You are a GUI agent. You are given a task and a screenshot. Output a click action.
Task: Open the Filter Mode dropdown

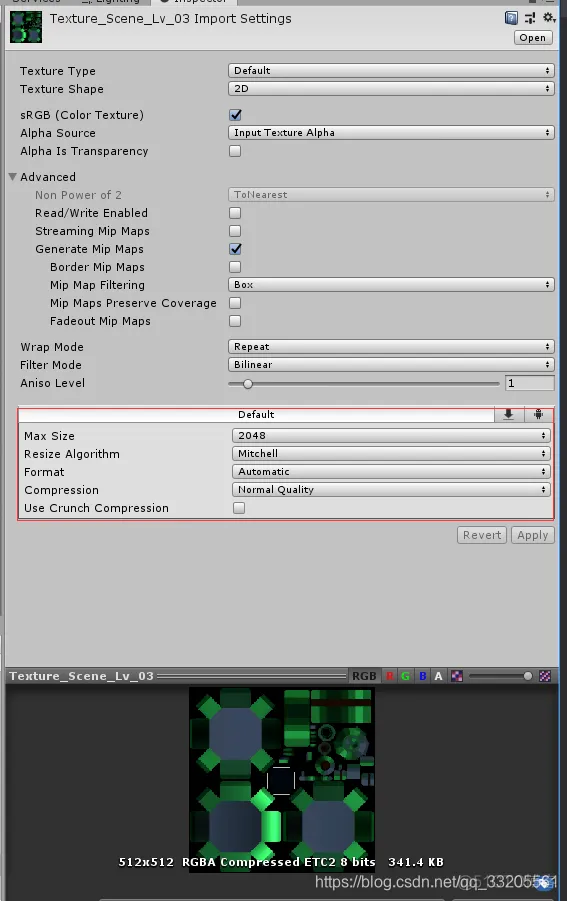pos(391,364)
